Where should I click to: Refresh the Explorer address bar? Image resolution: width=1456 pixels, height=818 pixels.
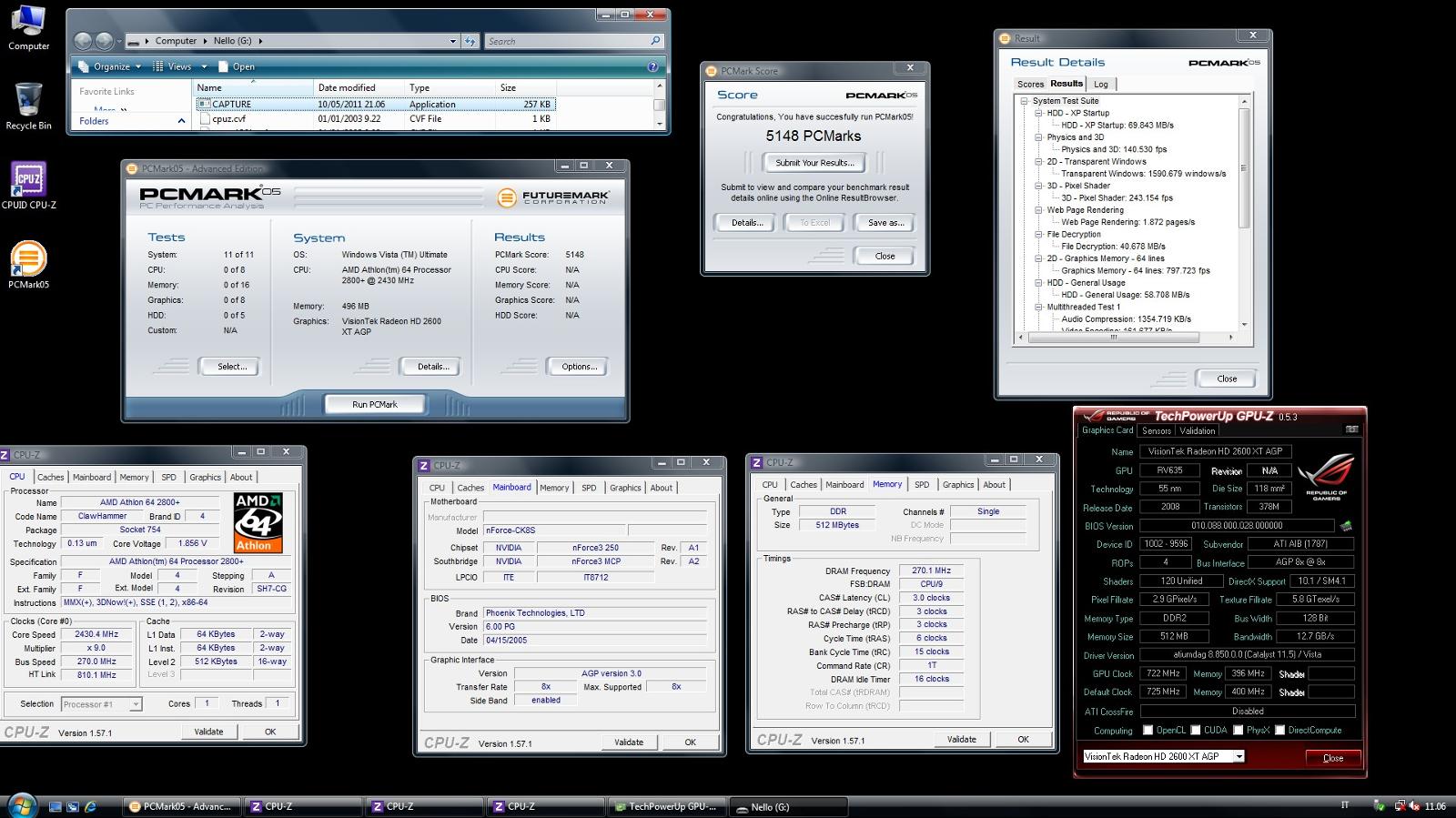tap(470, 41)
